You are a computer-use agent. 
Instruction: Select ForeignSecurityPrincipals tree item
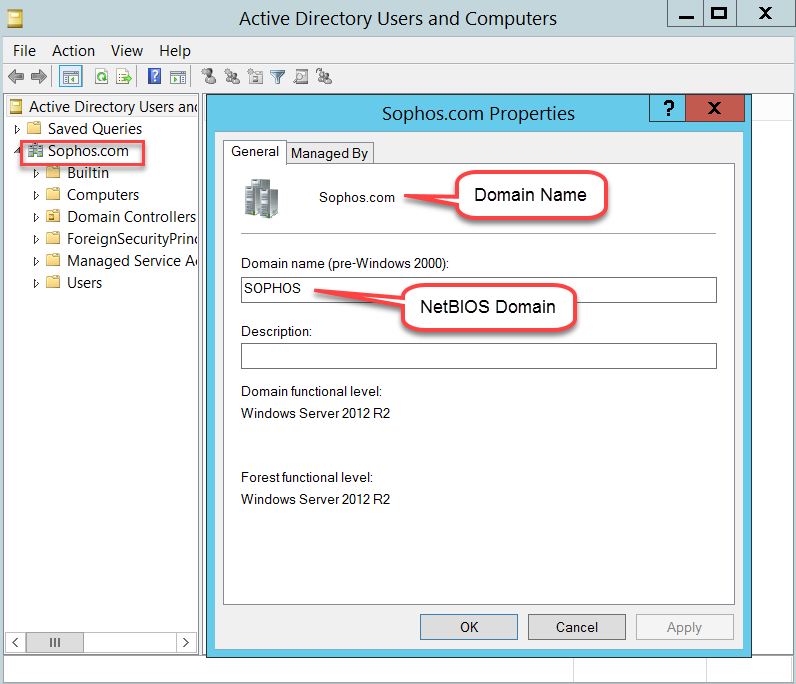click(x=132, y=239)
